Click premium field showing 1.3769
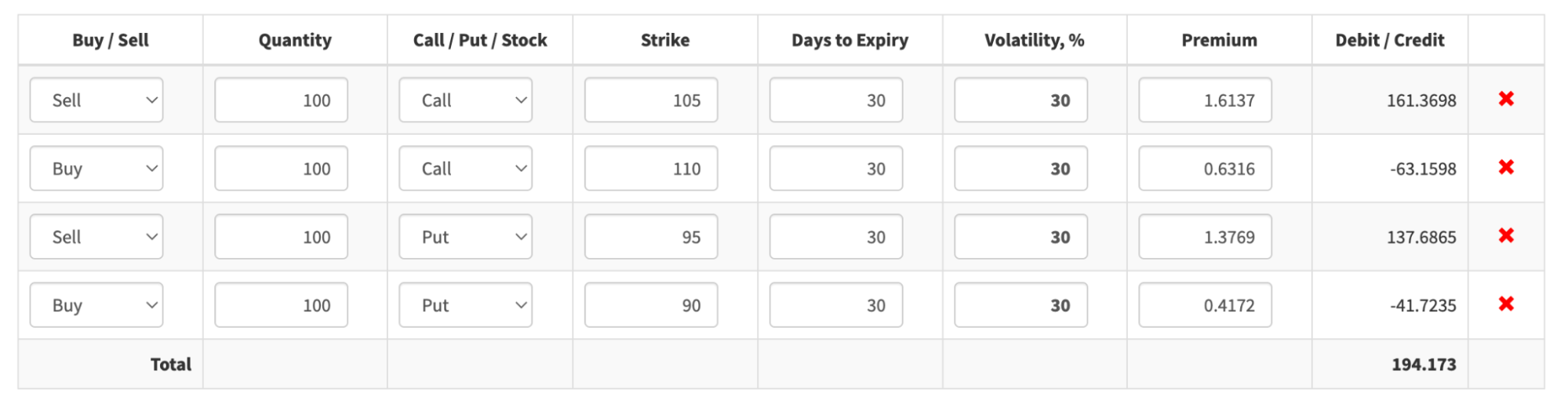 tap(1205, 236)
